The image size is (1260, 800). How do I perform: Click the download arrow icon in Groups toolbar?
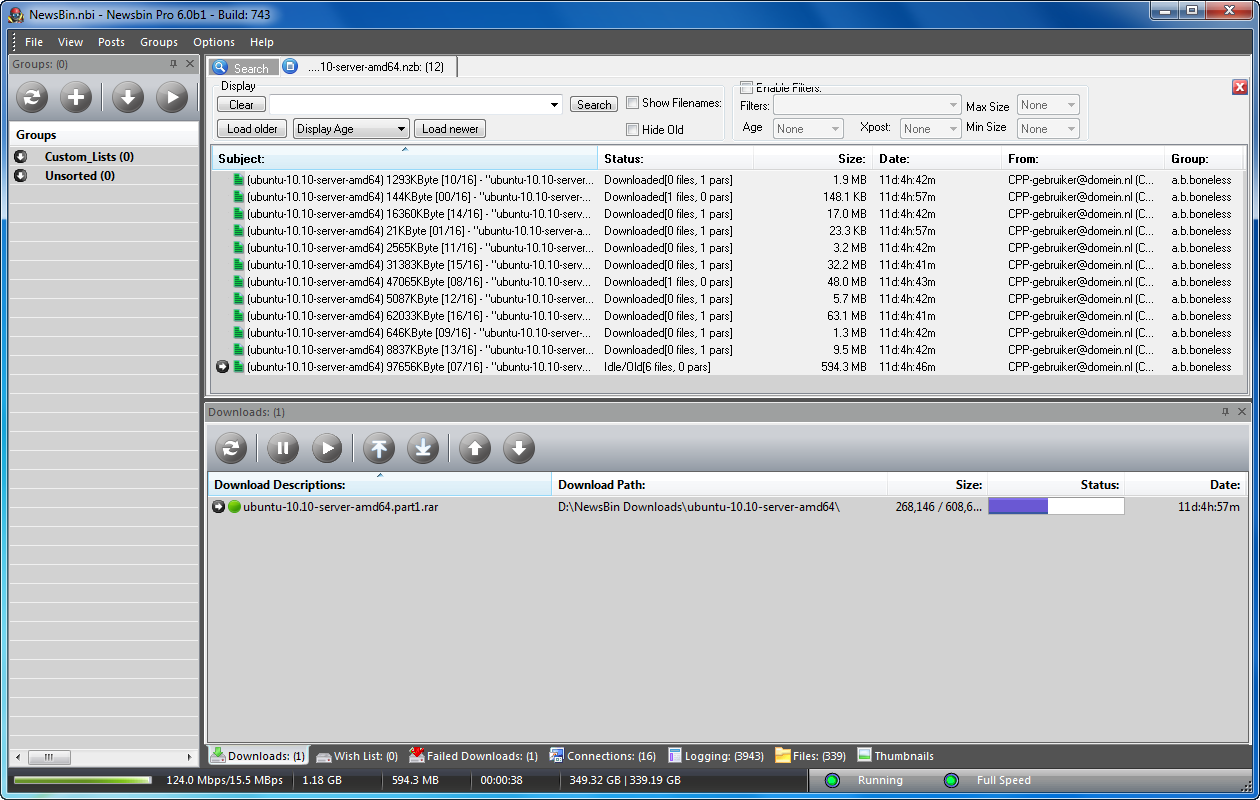(128, 97)
